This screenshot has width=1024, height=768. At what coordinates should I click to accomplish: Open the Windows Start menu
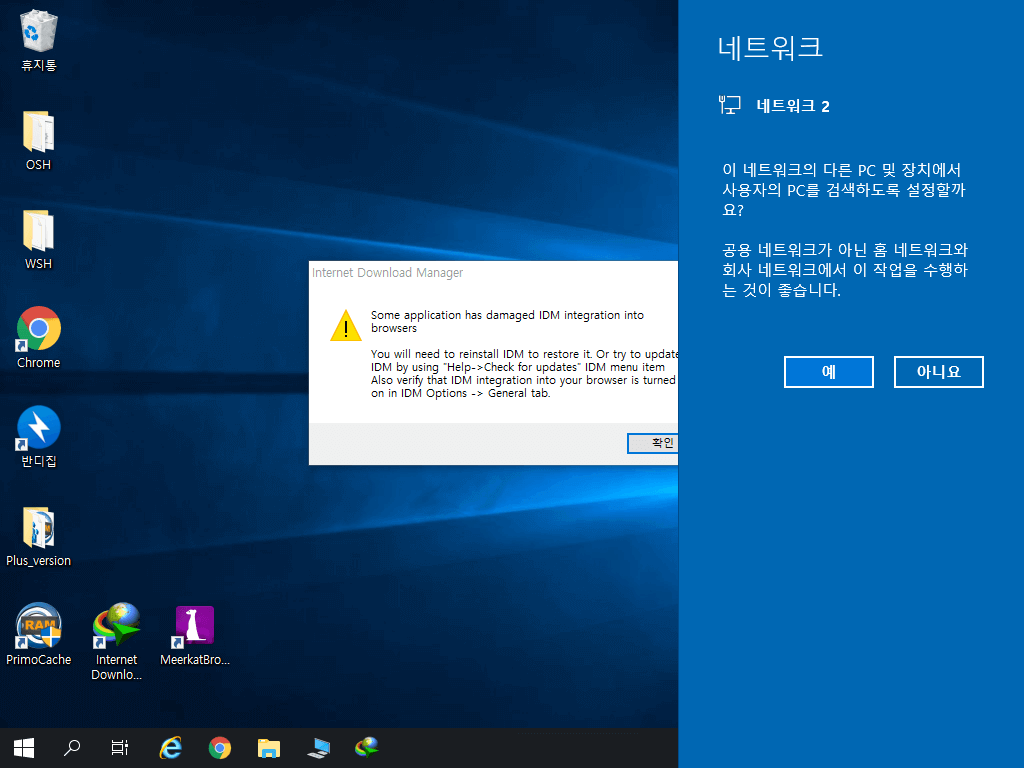click(x=24, y=748)
